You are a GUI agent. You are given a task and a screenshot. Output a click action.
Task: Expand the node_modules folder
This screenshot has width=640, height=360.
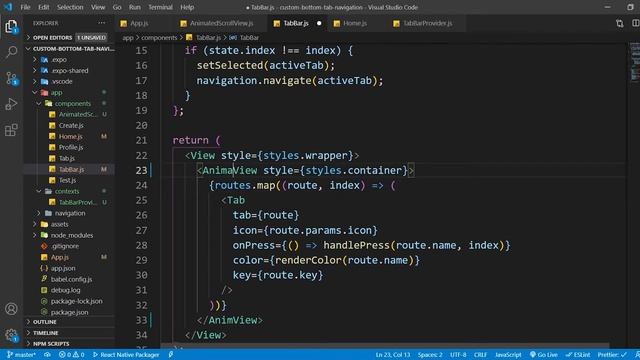pos(69,235)
